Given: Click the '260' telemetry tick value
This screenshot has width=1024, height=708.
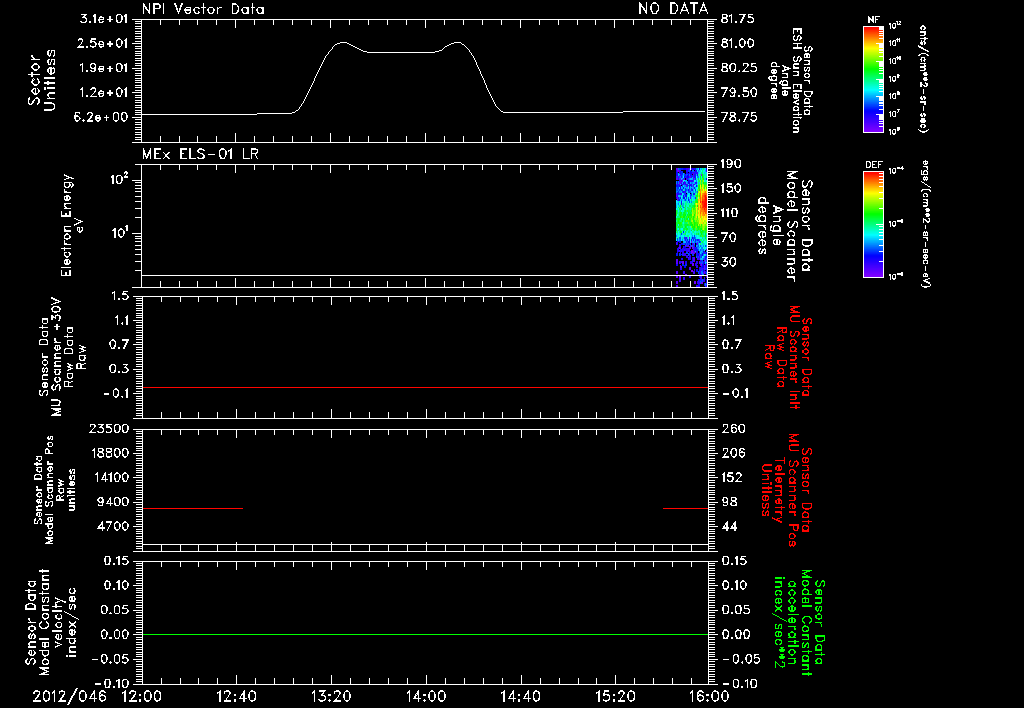Looking at the screenshot, I should 733,429.
